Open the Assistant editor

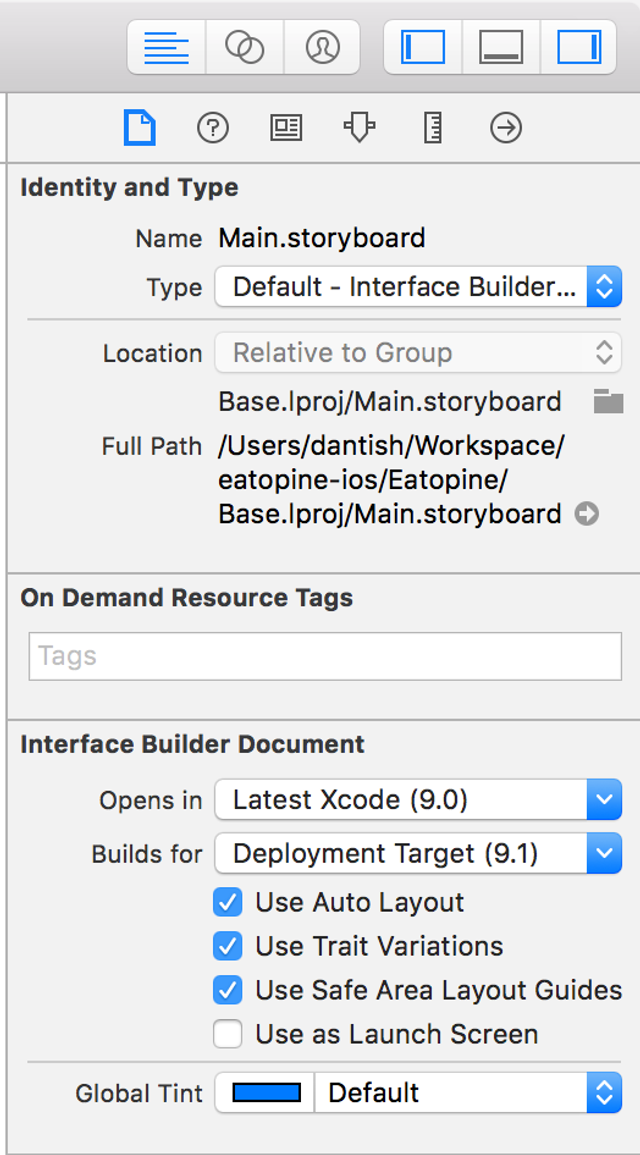(x=245, y=48)
